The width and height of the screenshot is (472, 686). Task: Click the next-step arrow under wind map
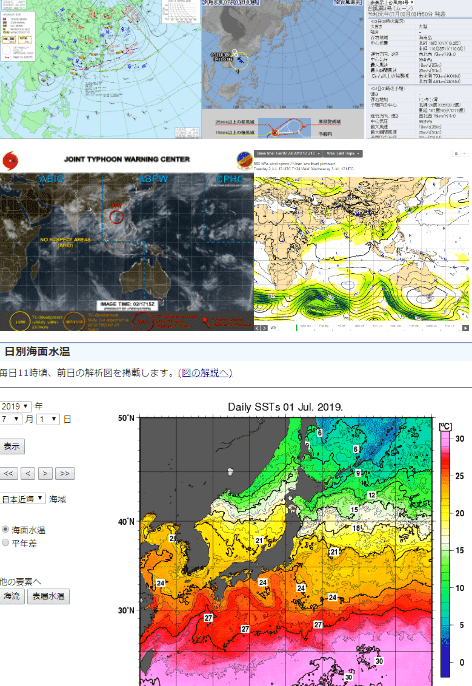point(264,327)
